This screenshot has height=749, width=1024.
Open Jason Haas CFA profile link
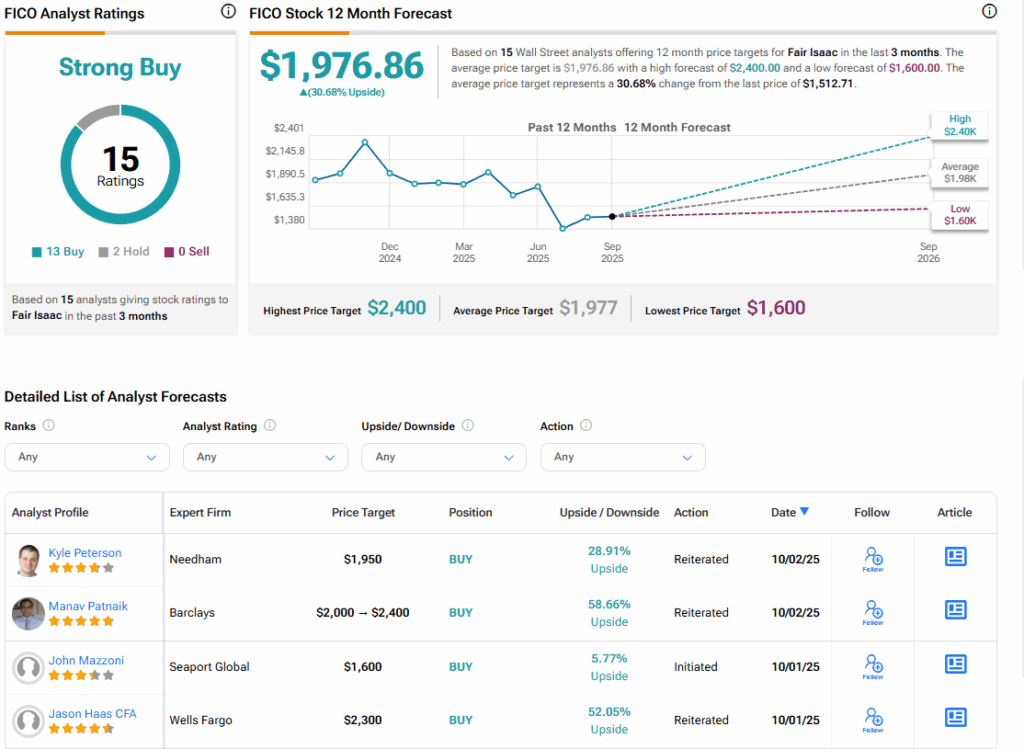click(92, 714)
